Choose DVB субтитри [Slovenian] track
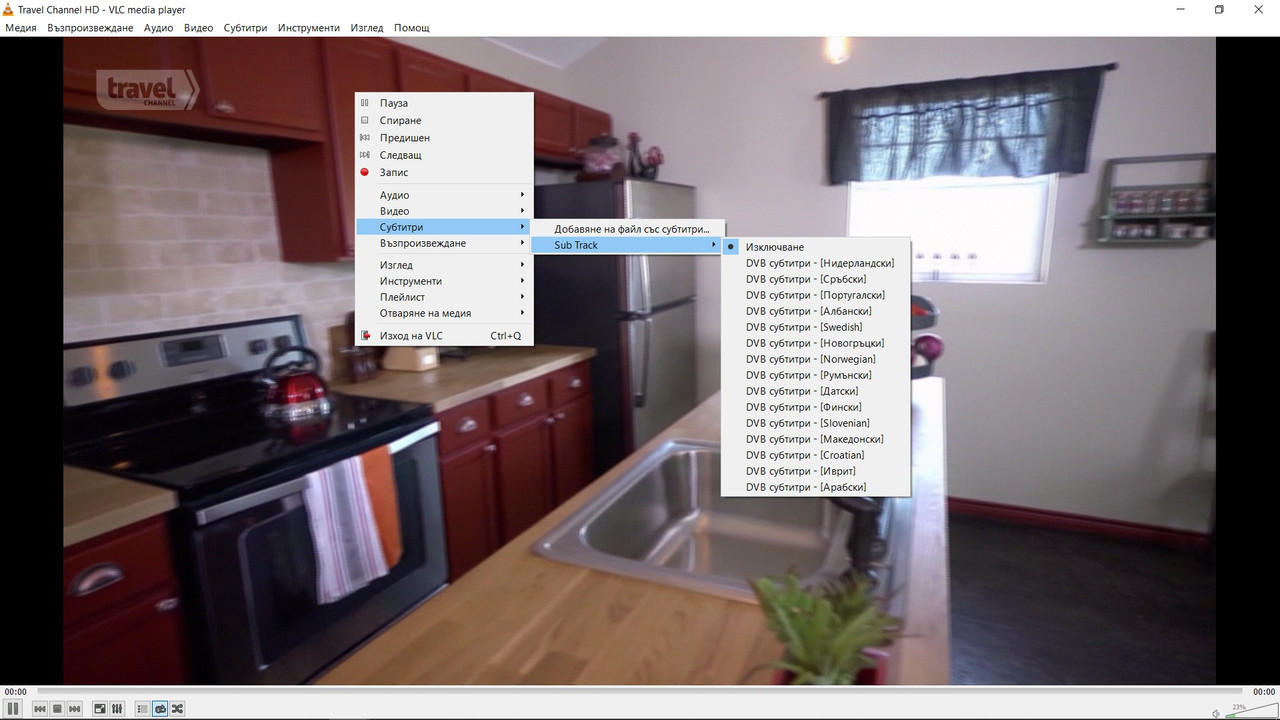Viewport: 1280px width, 720px height. pos(816,423)
